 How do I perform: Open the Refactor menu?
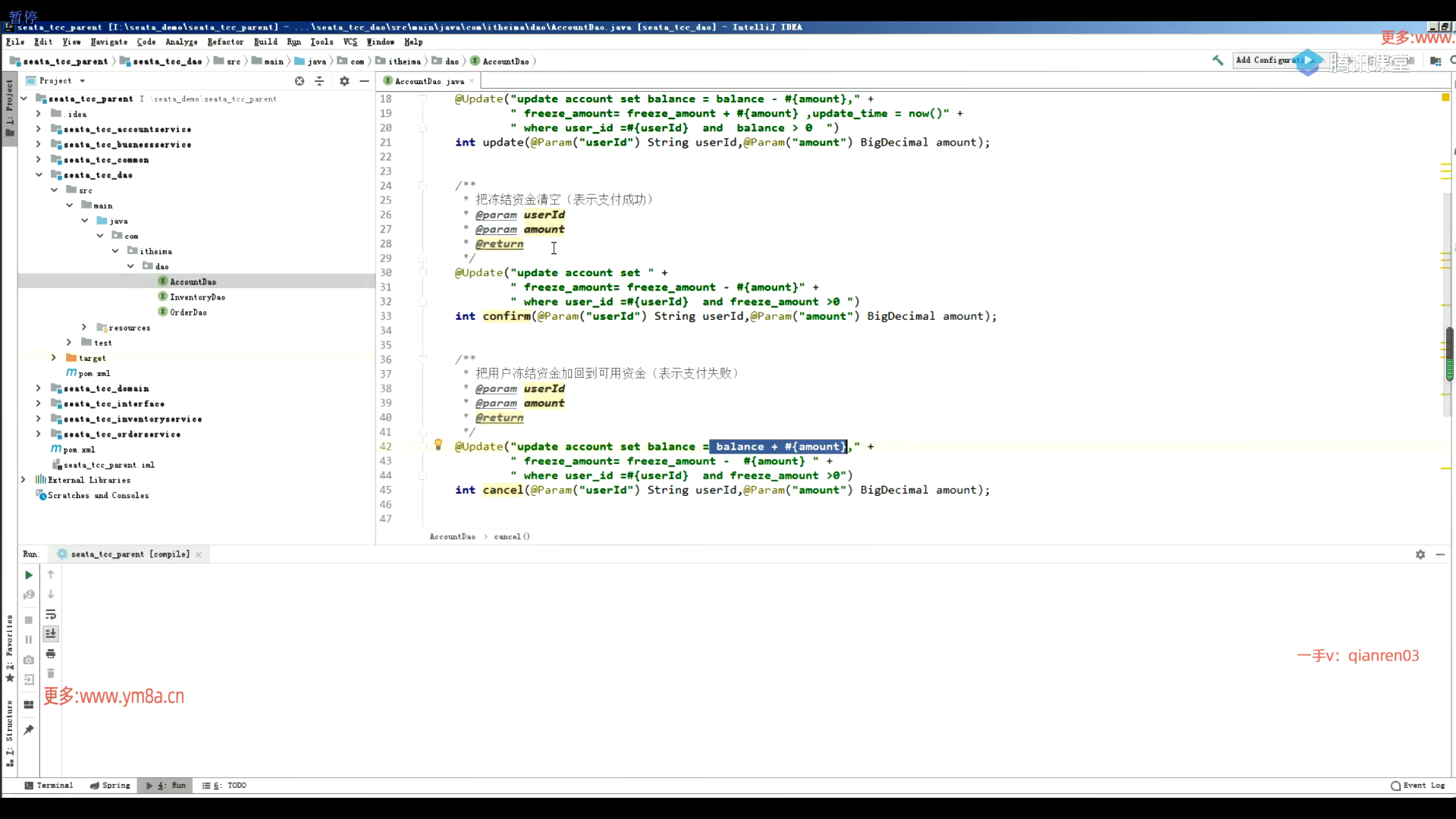[225, 42]
